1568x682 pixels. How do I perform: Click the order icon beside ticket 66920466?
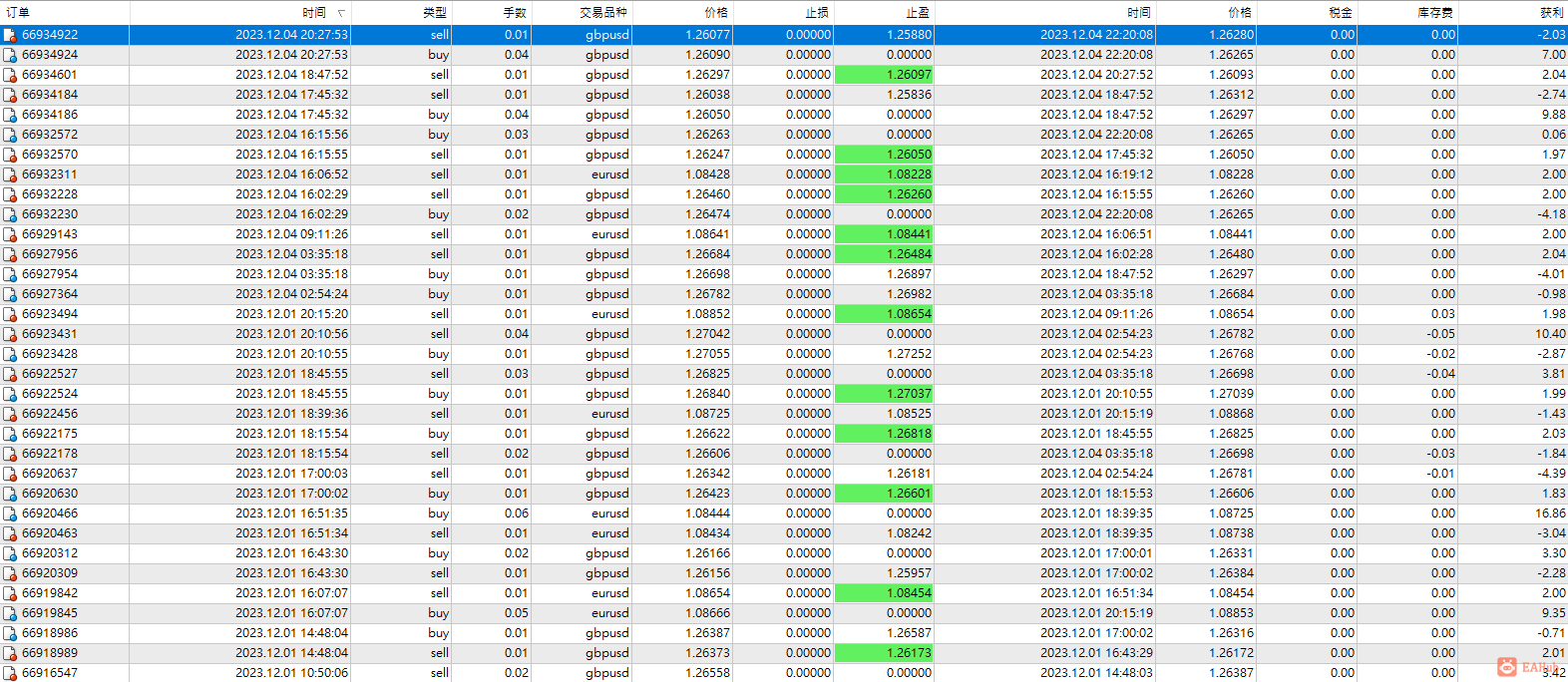point(10,513)
